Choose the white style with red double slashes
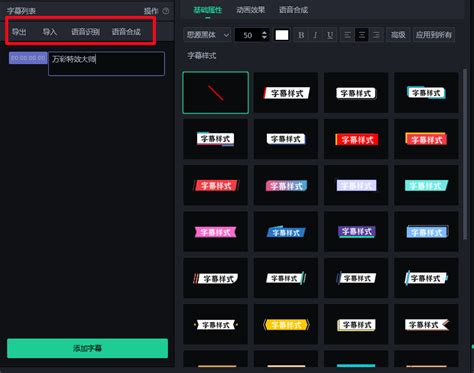Screen dimensions: 474x373 pyautogui.click(x=216, y=278)
